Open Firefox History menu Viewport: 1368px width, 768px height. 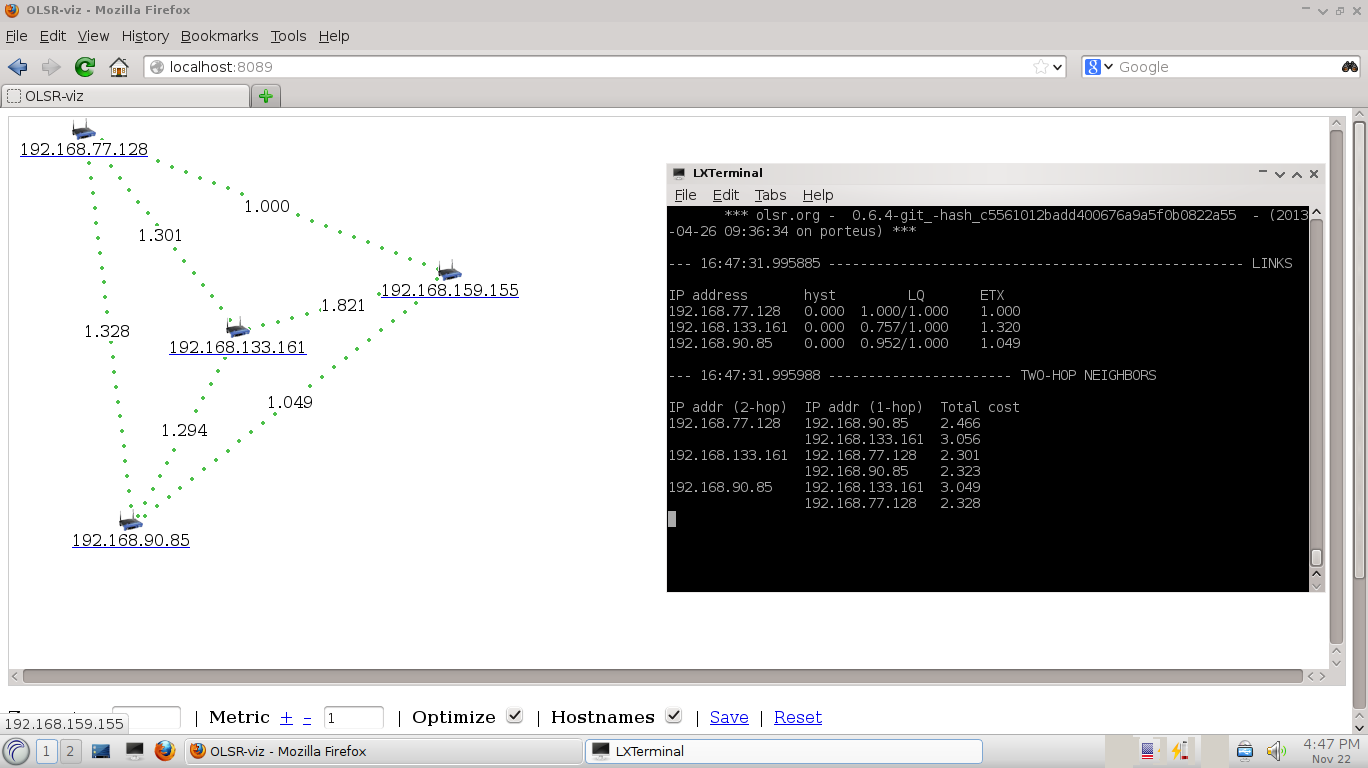(x=145, y=36)
